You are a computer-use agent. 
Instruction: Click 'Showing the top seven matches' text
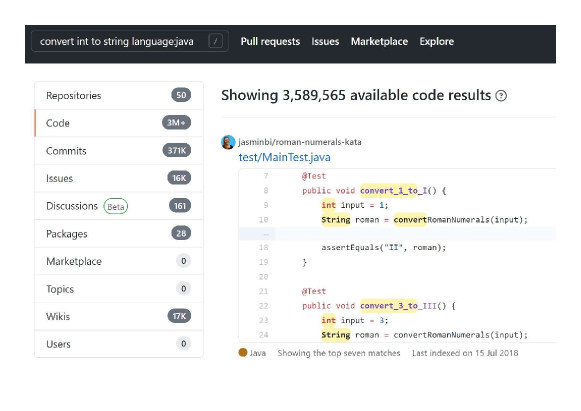(x=339, y=353)
